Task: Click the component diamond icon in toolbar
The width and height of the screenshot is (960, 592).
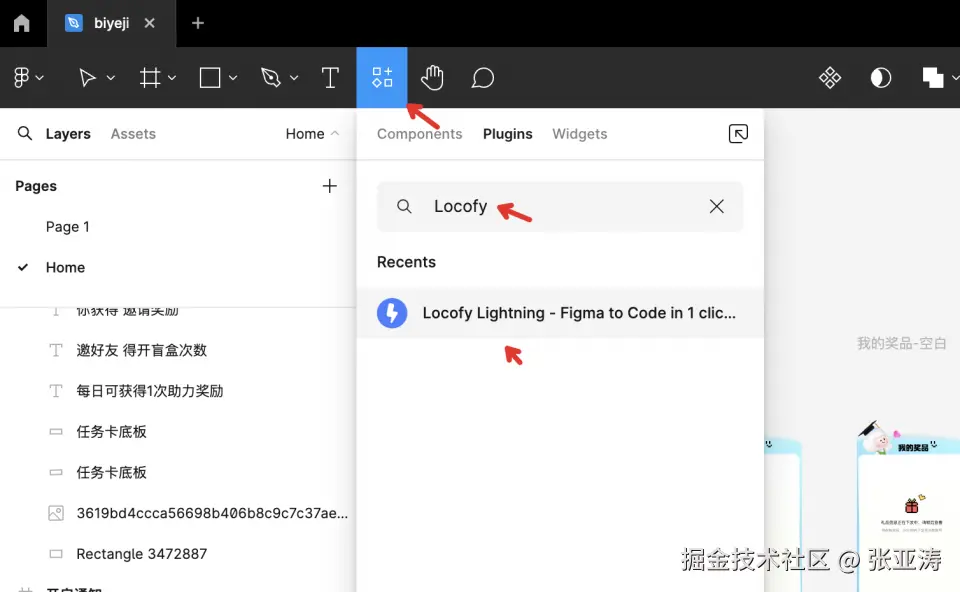Action: 830,78
